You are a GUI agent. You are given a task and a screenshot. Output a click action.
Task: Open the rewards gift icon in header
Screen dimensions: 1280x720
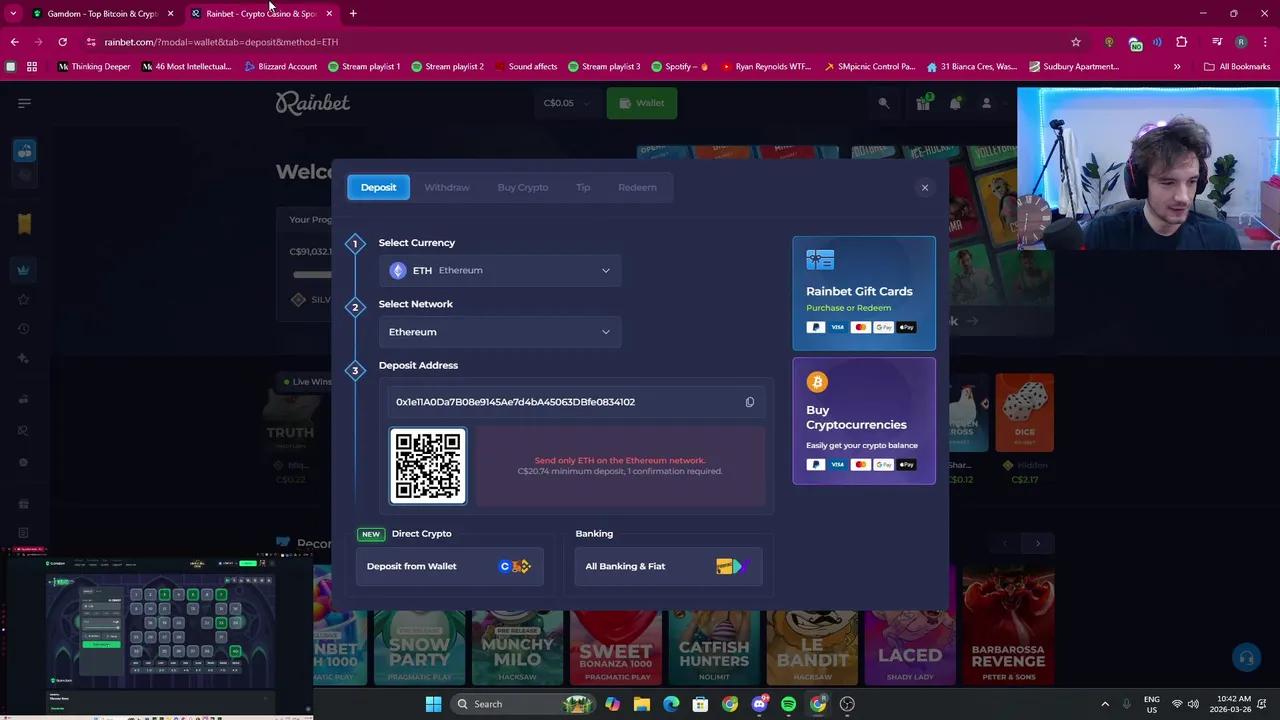(x=923, y=103)
